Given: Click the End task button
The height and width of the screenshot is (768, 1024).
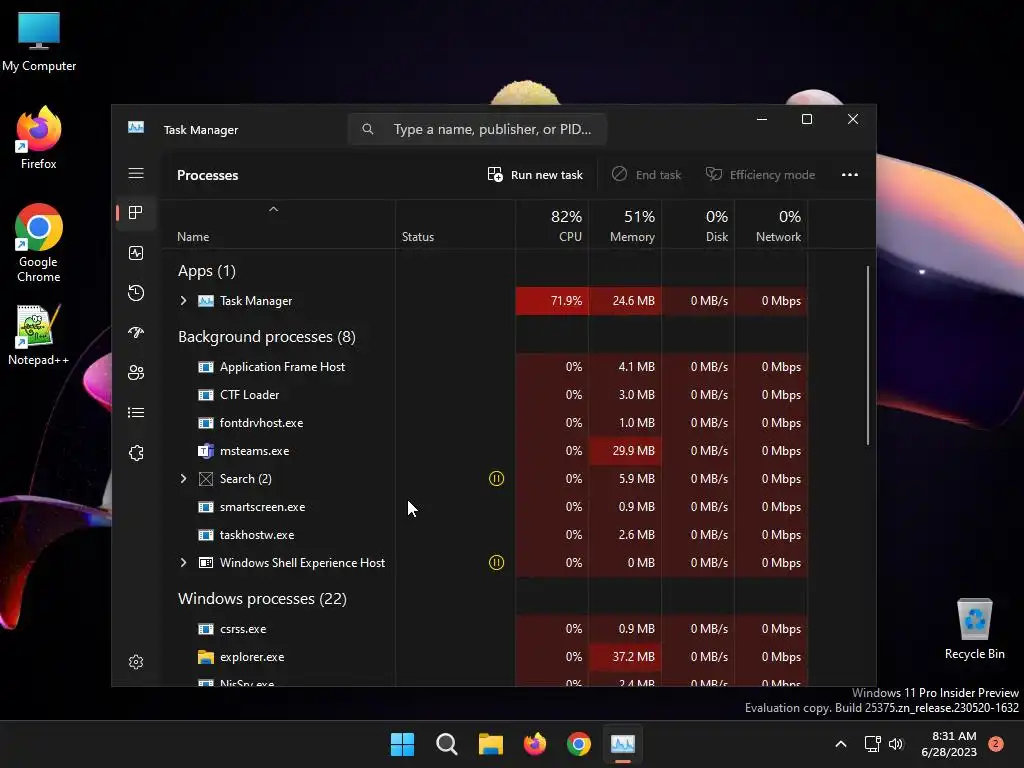Looking at the screenshot, I should tap(647, 174).
